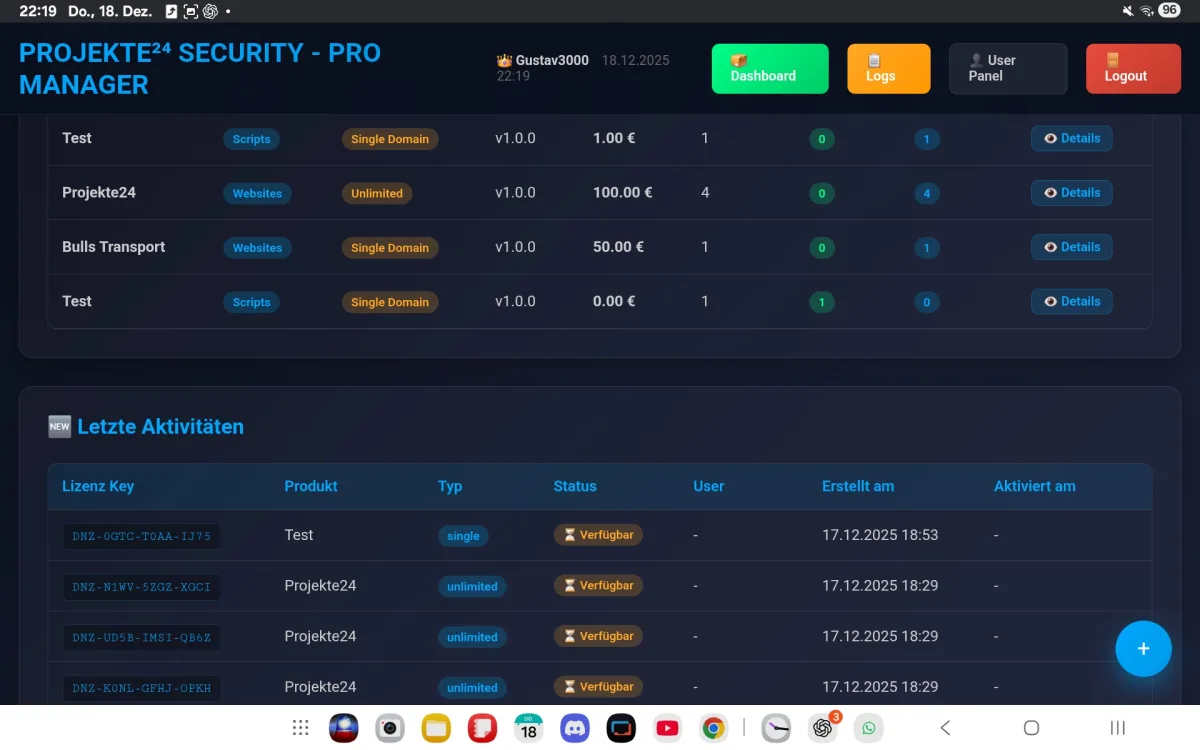Open the Calendar app showing 18
This screenshot has width=1200, height=750.
pyautogui.click(x=529, y=728)
